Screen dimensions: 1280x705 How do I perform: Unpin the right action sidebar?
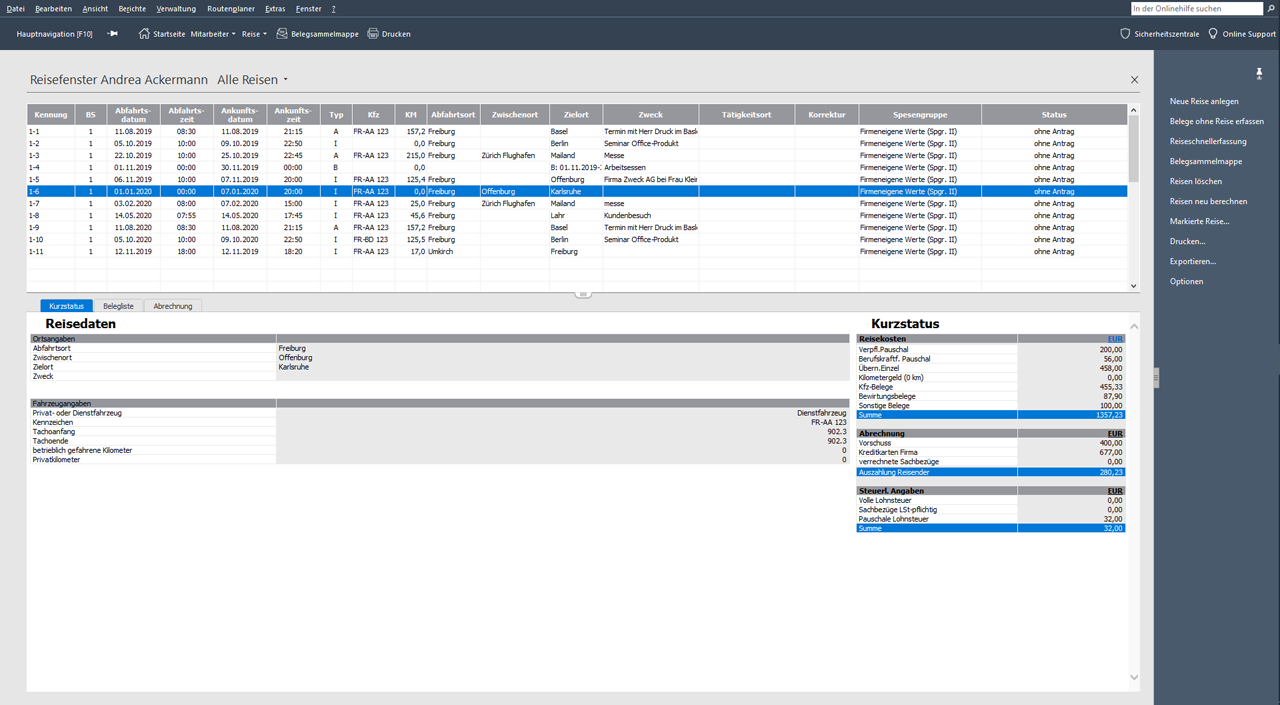point(1259,74)
